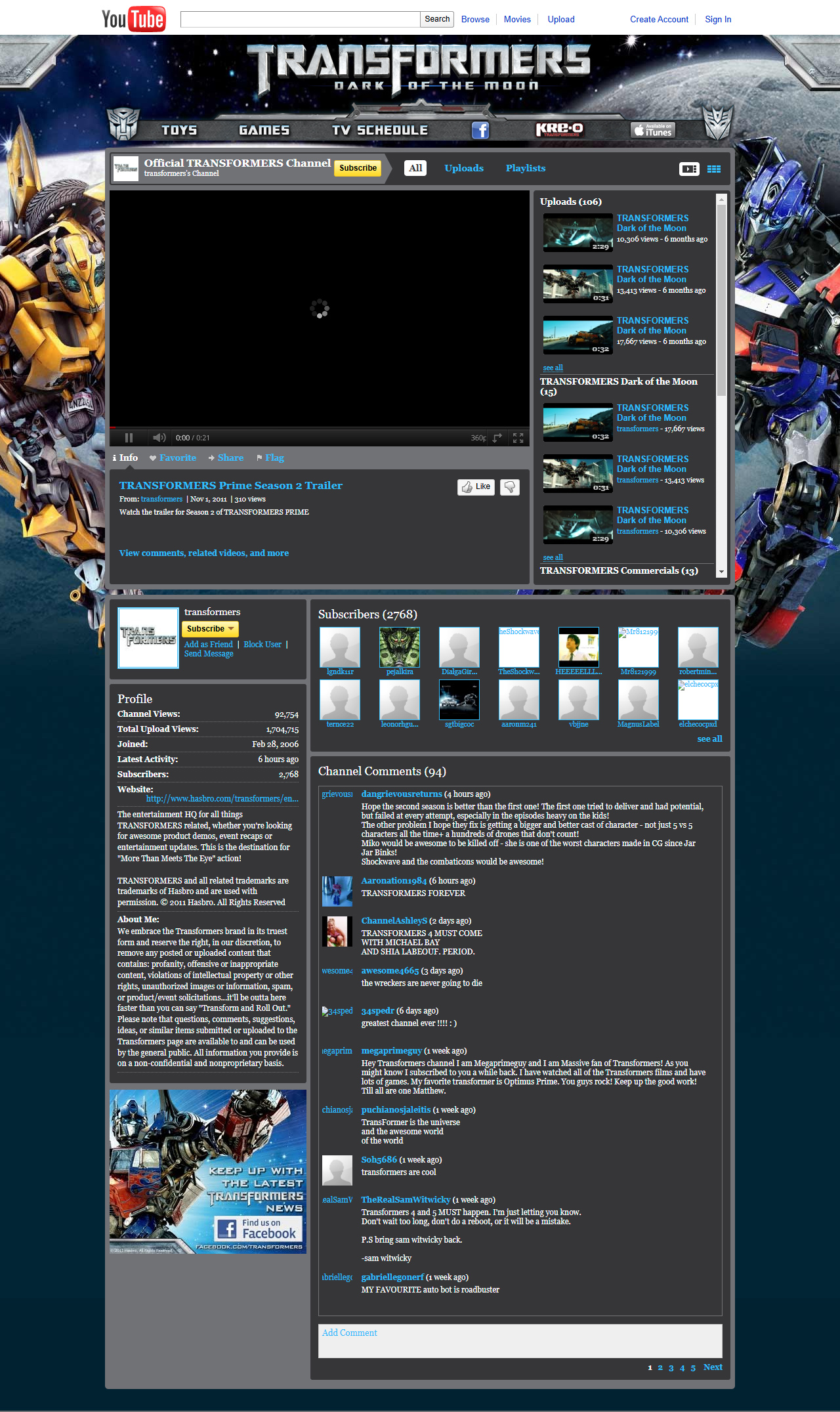Switch to the Playlists tab
The image size is (840, 1412).
[526, 168]
